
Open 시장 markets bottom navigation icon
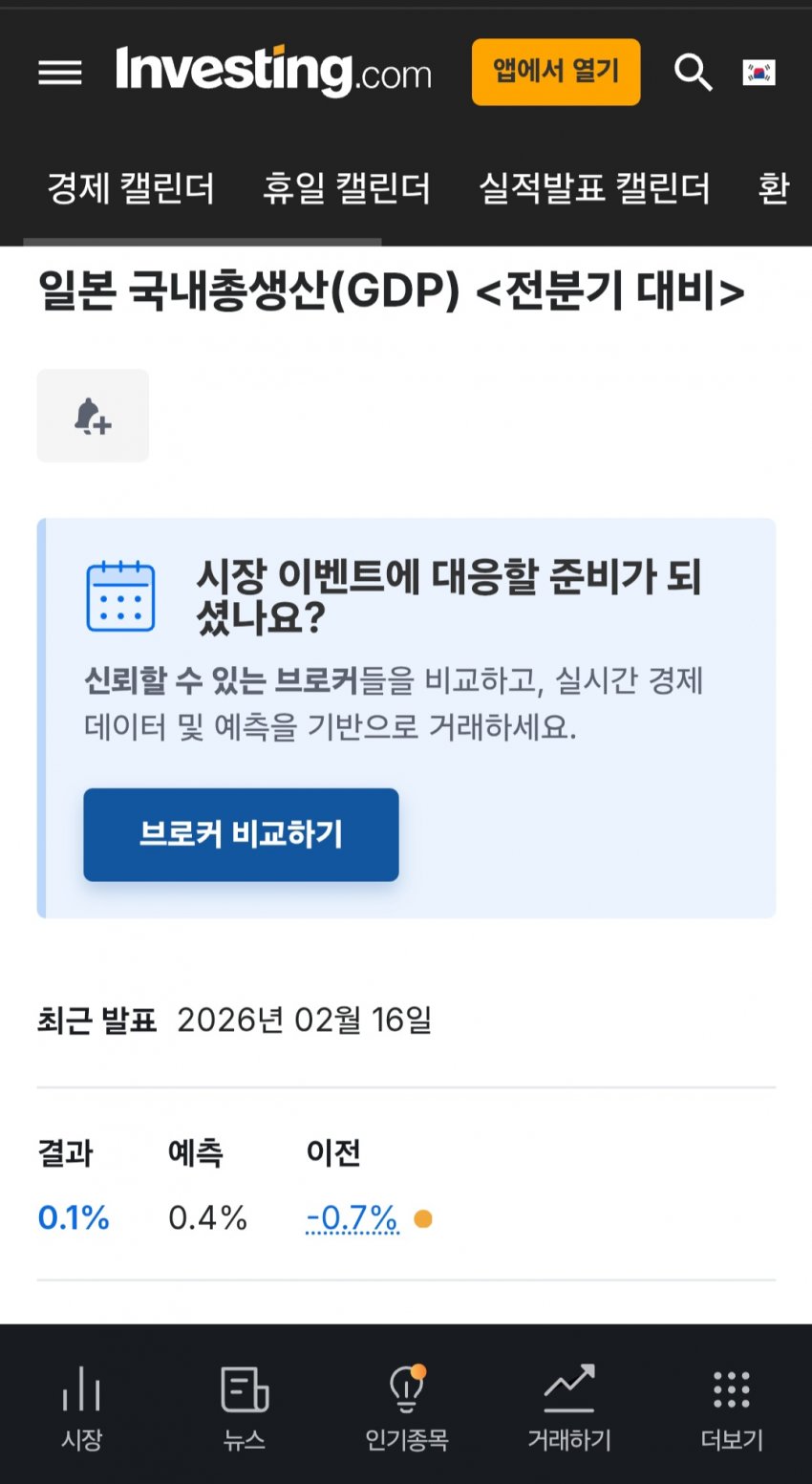point(81,1407)
